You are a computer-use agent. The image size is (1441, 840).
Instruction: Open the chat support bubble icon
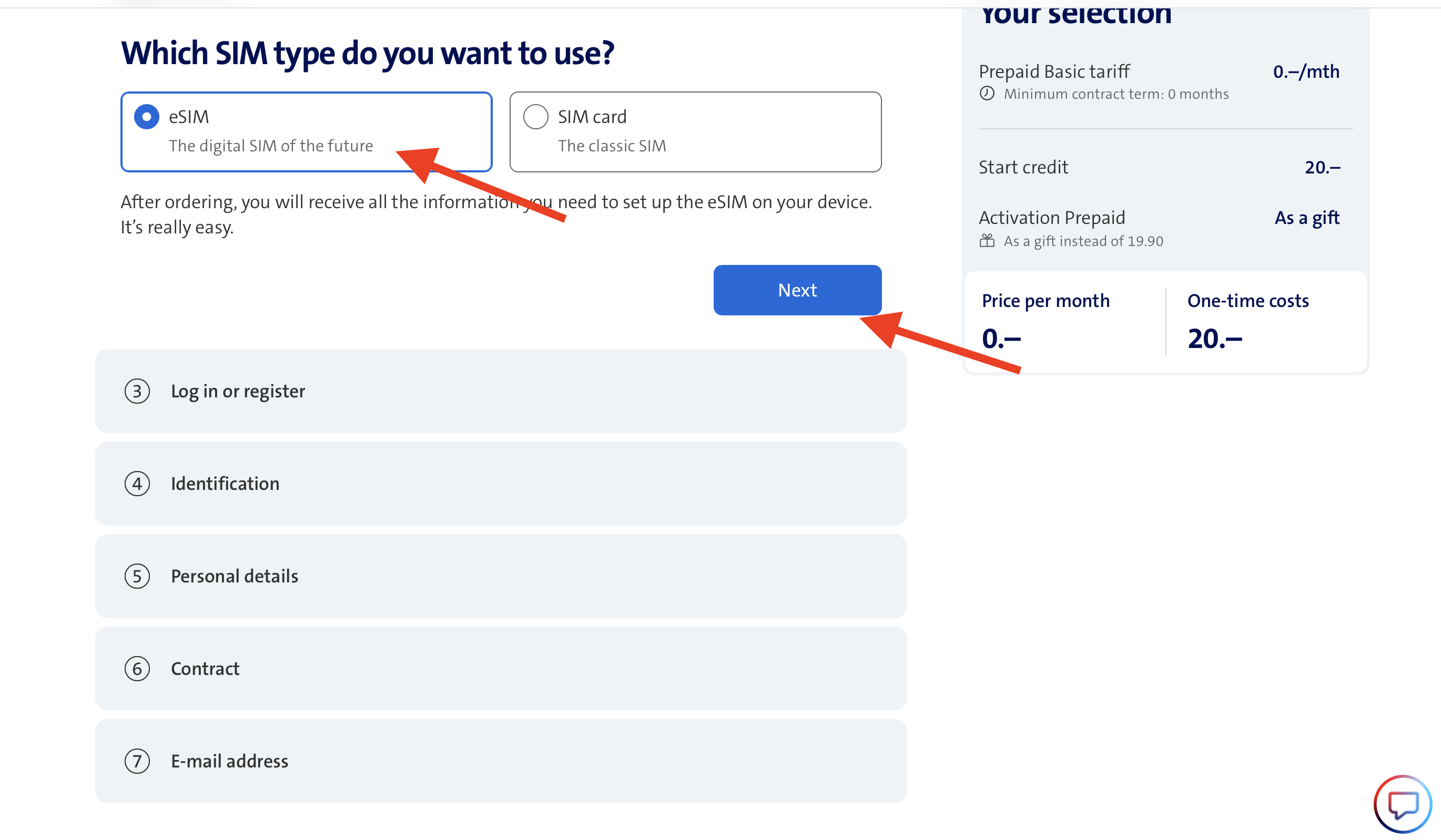click(x=1403, y=804)
